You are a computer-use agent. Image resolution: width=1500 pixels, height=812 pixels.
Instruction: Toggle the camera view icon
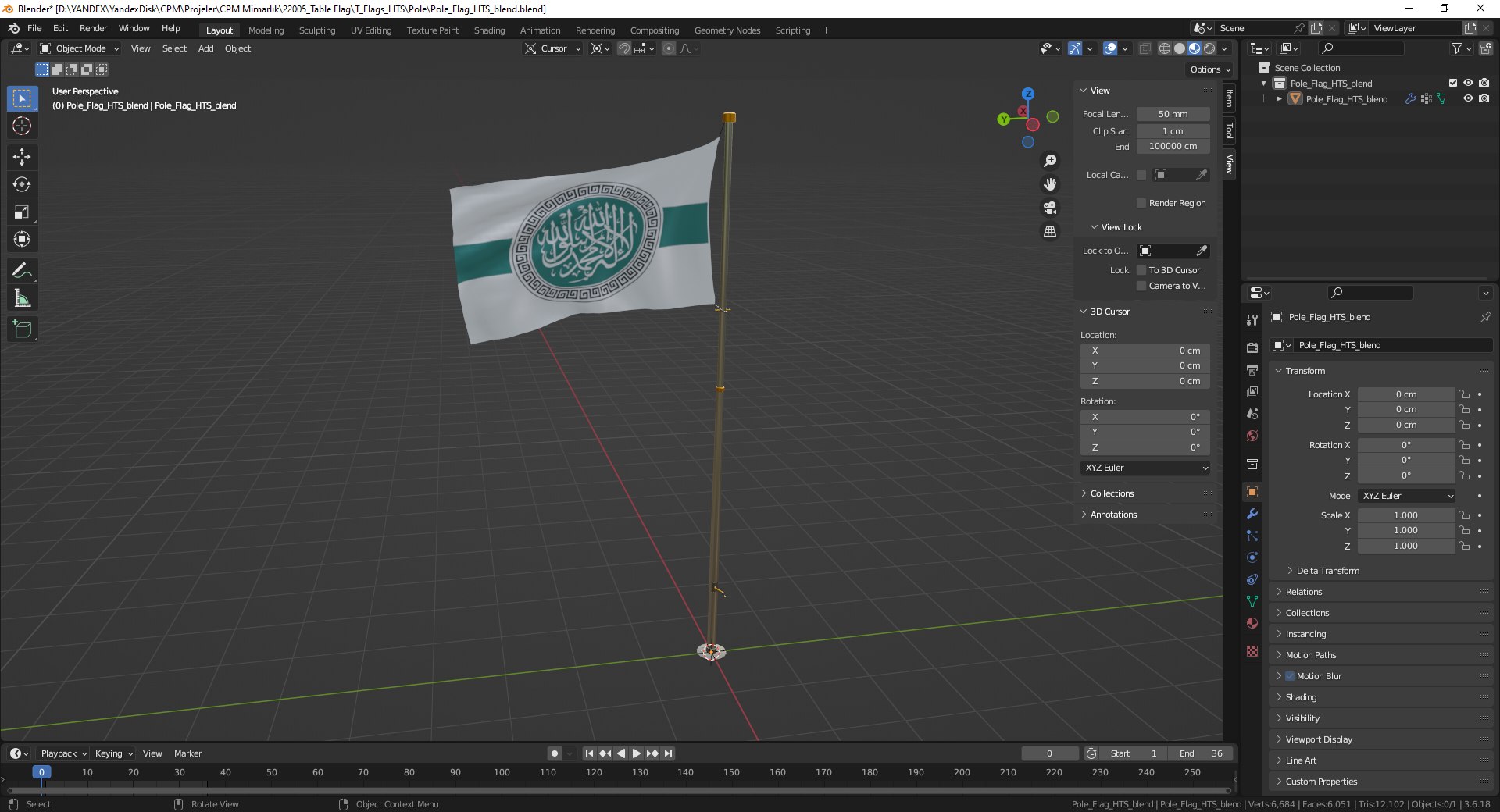pos(1050,208)
